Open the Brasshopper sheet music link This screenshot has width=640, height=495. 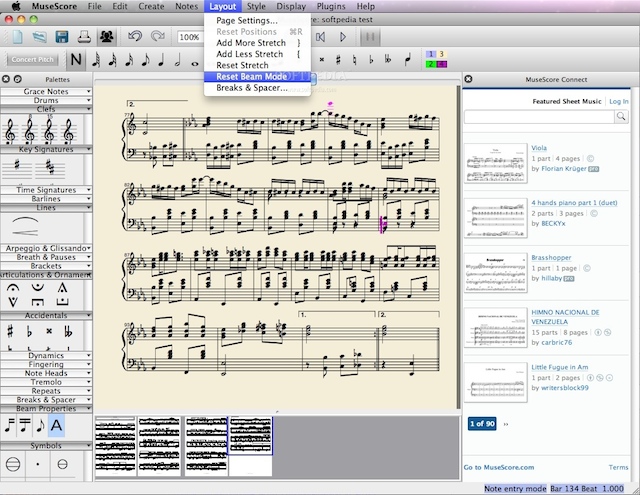pyautogui.click(x=552, y=257)
